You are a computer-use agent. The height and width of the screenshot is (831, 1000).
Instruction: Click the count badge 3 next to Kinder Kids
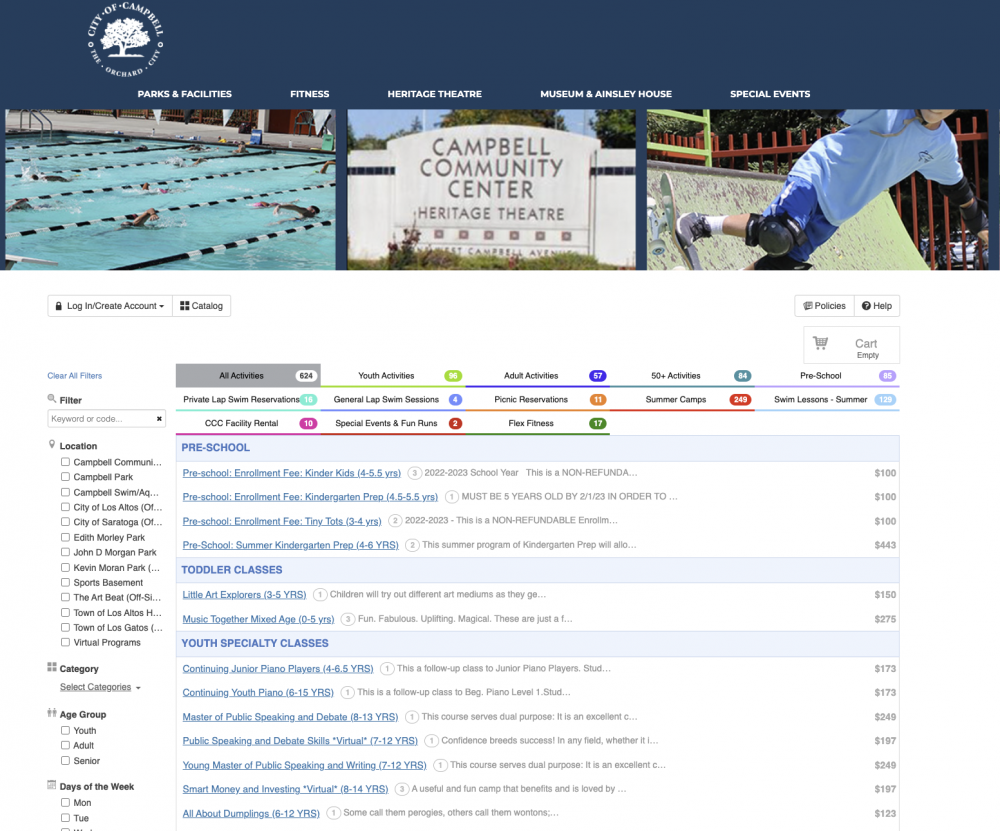tap(415, 473)
